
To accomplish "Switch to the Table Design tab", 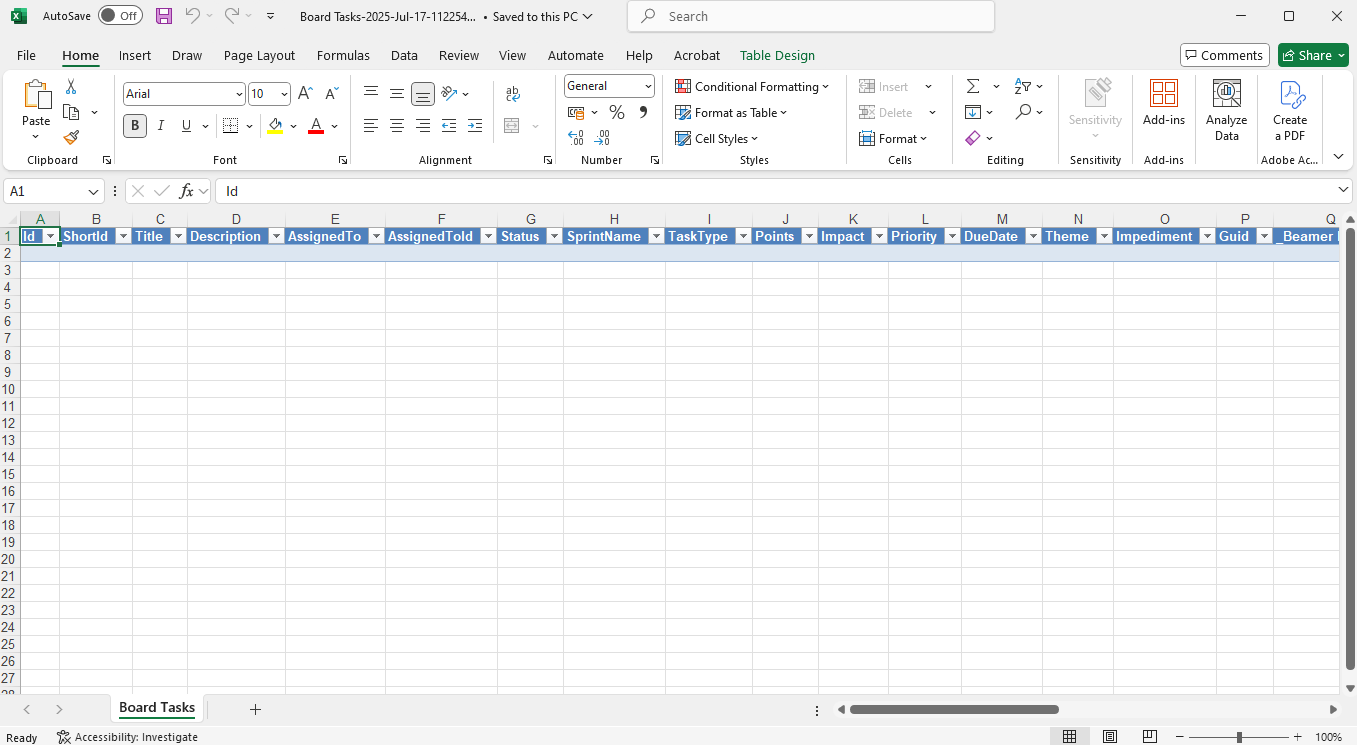I will [777, 56].
